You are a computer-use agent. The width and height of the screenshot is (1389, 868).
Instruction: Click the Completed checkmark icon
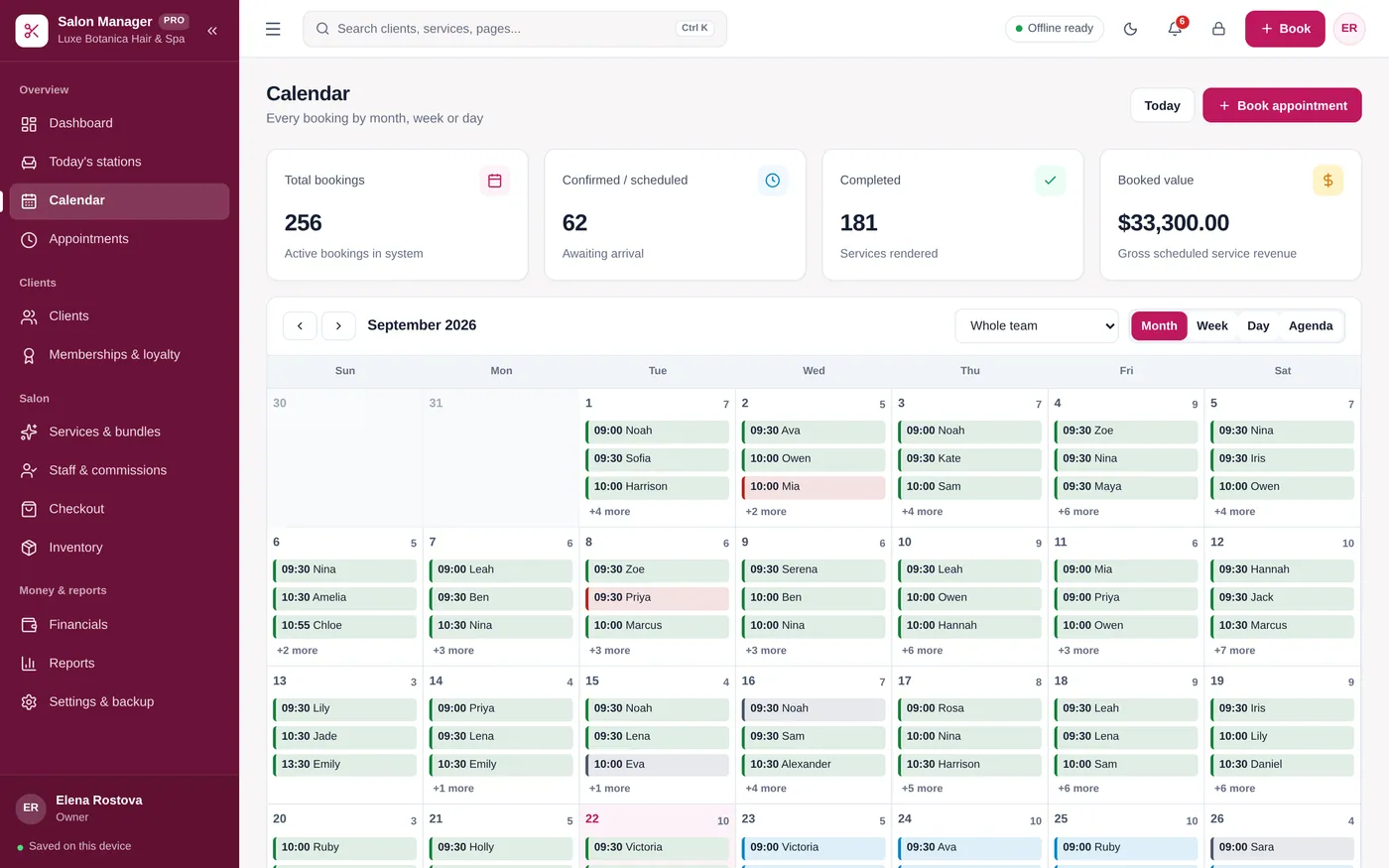pos(1050,181)
